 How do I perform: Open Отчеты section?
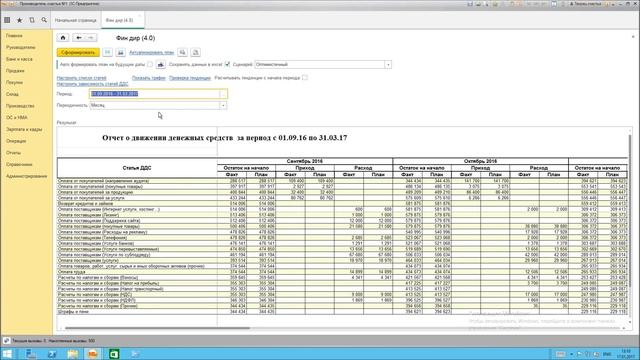coord(13,153)
